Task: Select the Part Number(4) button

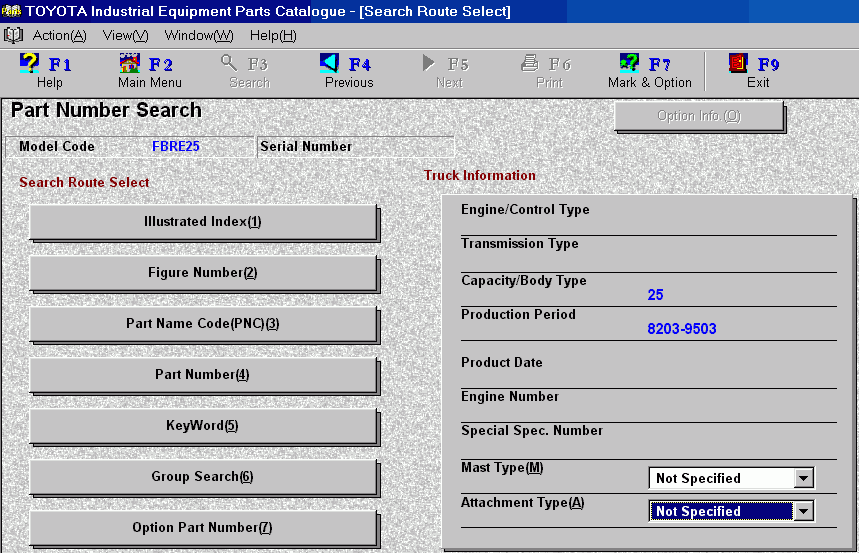Action: click(x=203, y=375)
